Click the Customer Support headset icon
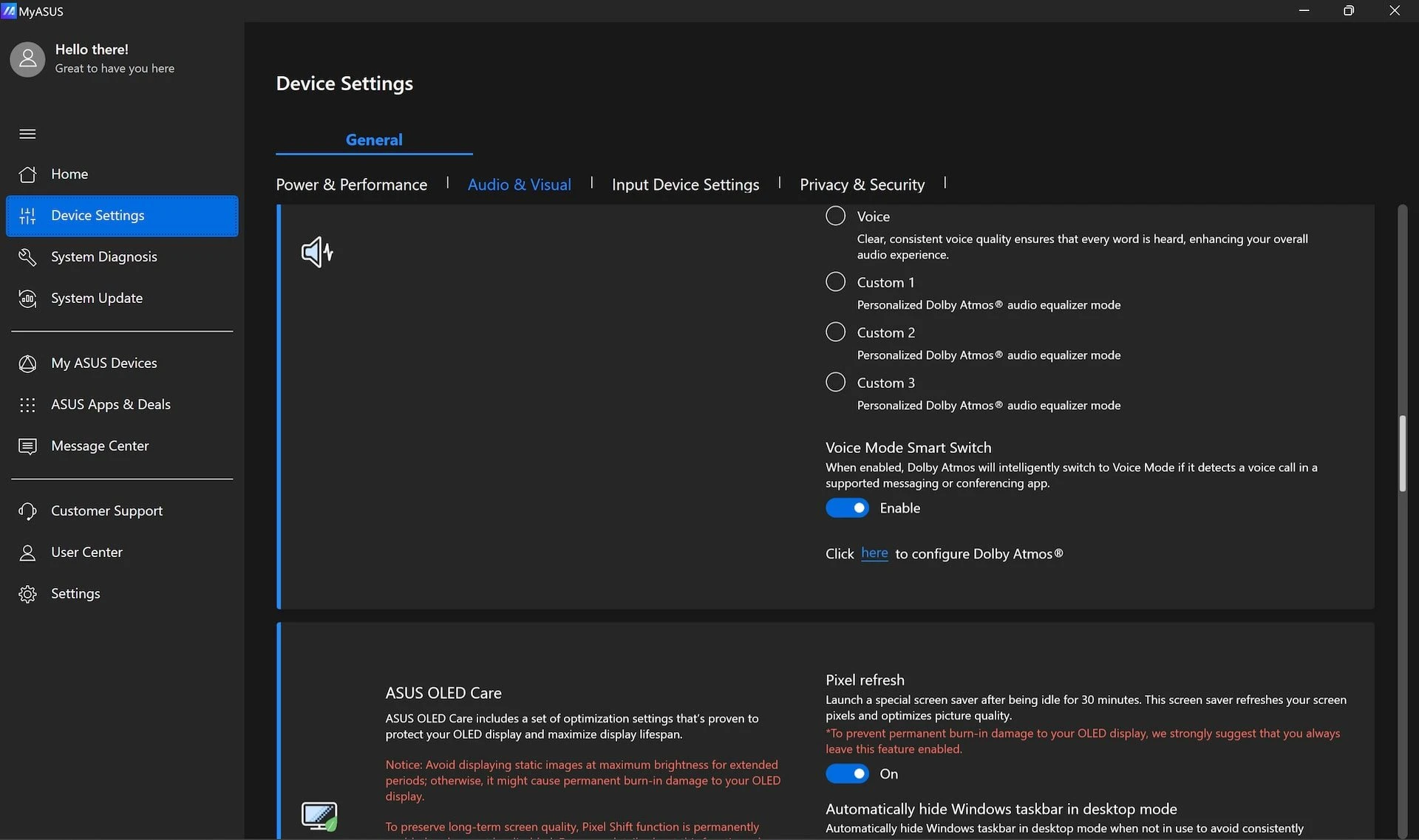 [27, 511]
